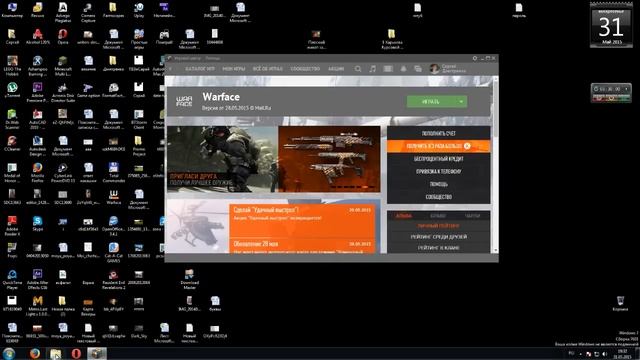Open the notifications bell icon
The height and width of the screenshot is (360, 640).
(403, 69)
